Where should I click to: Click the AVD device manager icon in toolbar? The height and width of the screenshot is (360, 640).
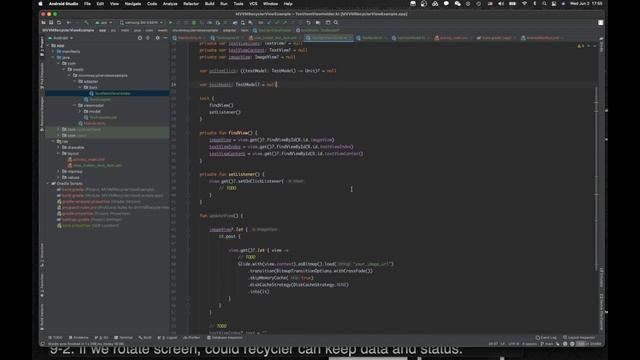pos(243,22)
